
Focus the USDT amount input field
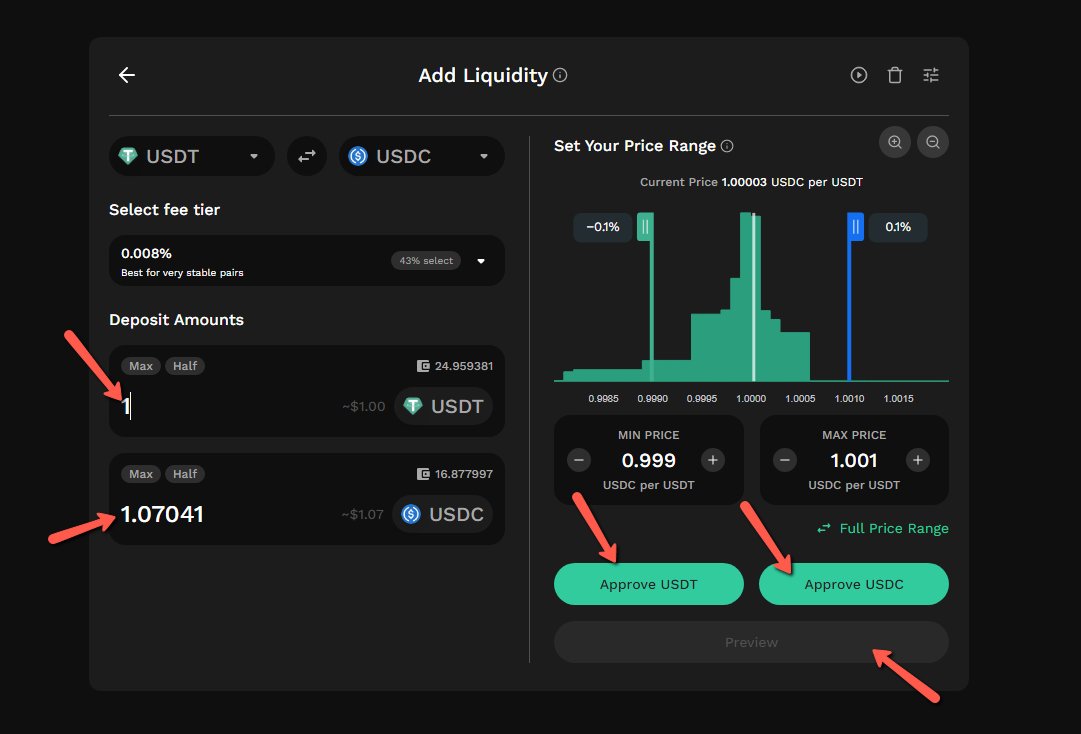(228, 406)
